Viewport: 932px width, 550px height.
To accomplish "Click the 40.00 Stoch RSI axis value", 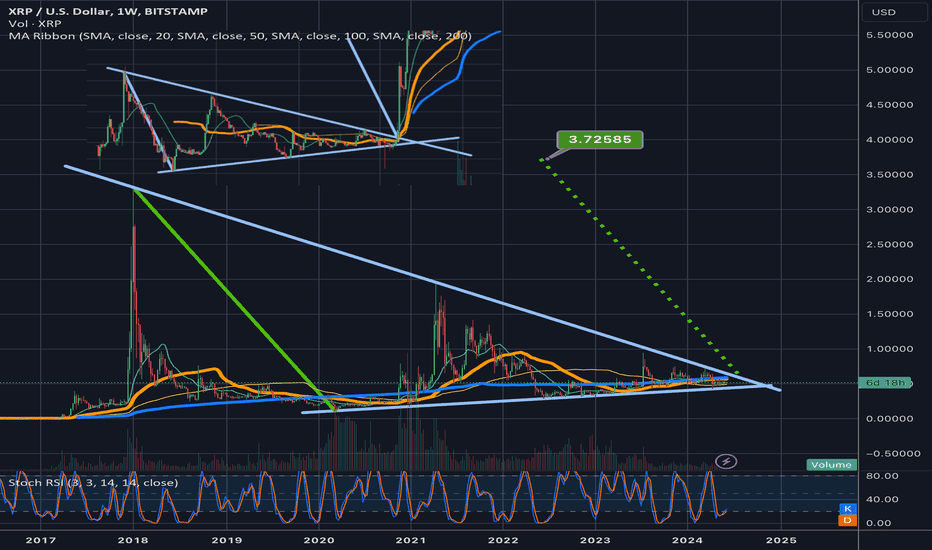I will (882, 499).
